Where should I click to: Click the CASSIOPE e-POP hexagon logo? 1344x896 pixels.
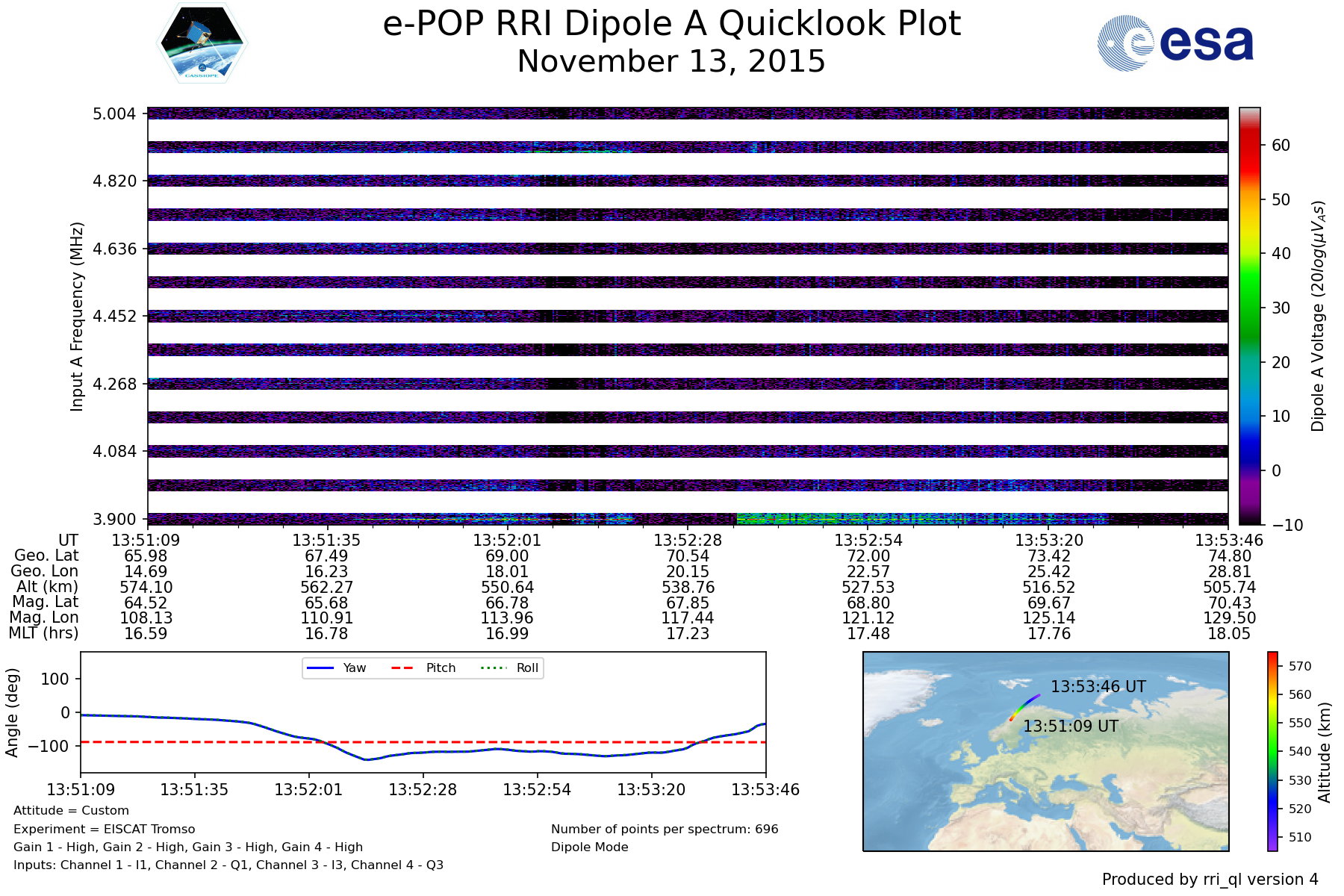[x=202, y=43]
